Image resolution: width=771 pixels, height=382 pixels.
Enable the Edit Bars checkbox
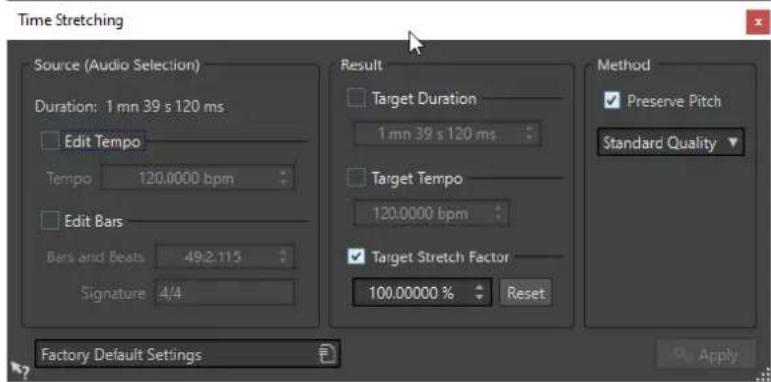50,221
